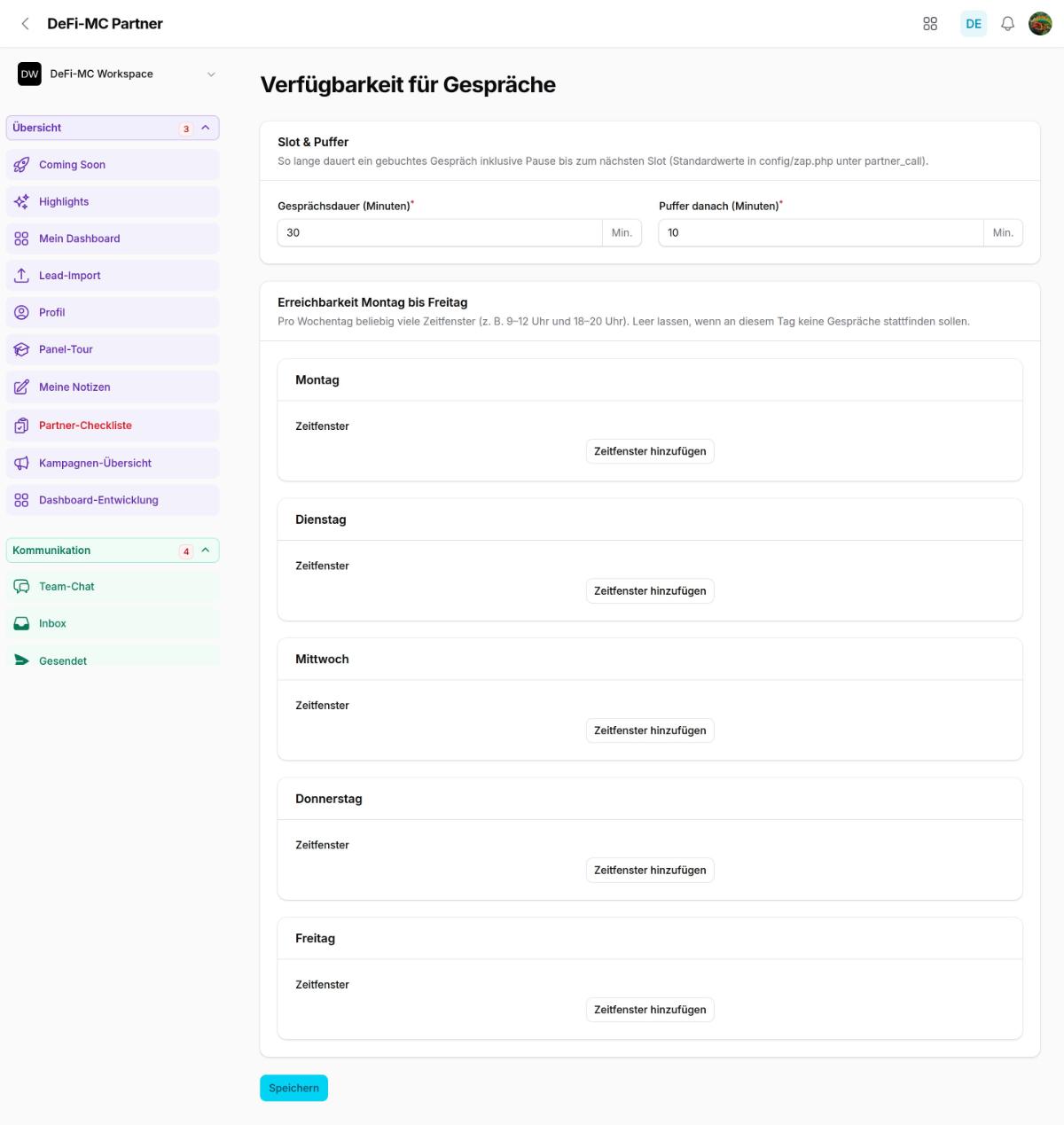The height and width of the screenshot is (1125, 1064).
Task: Click the Highlights sparkle icon
Action: [22, 202]
